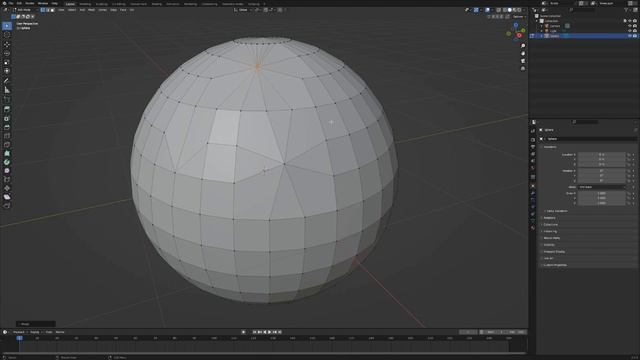The image size is (640, 360).
Task: Hide the Light object via eye icon
Action: (x=629, y=31)
